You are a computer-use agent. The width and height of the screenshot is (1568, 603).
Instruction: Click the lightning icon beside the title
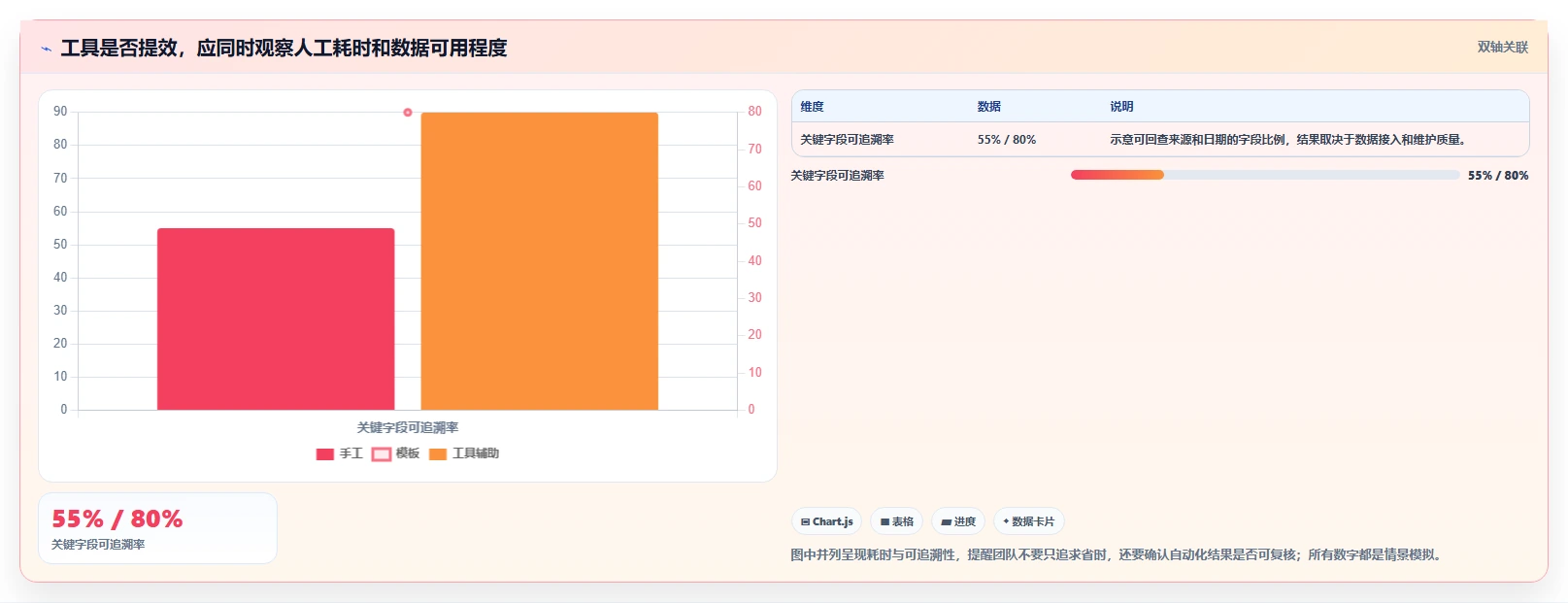click(46, 49)
